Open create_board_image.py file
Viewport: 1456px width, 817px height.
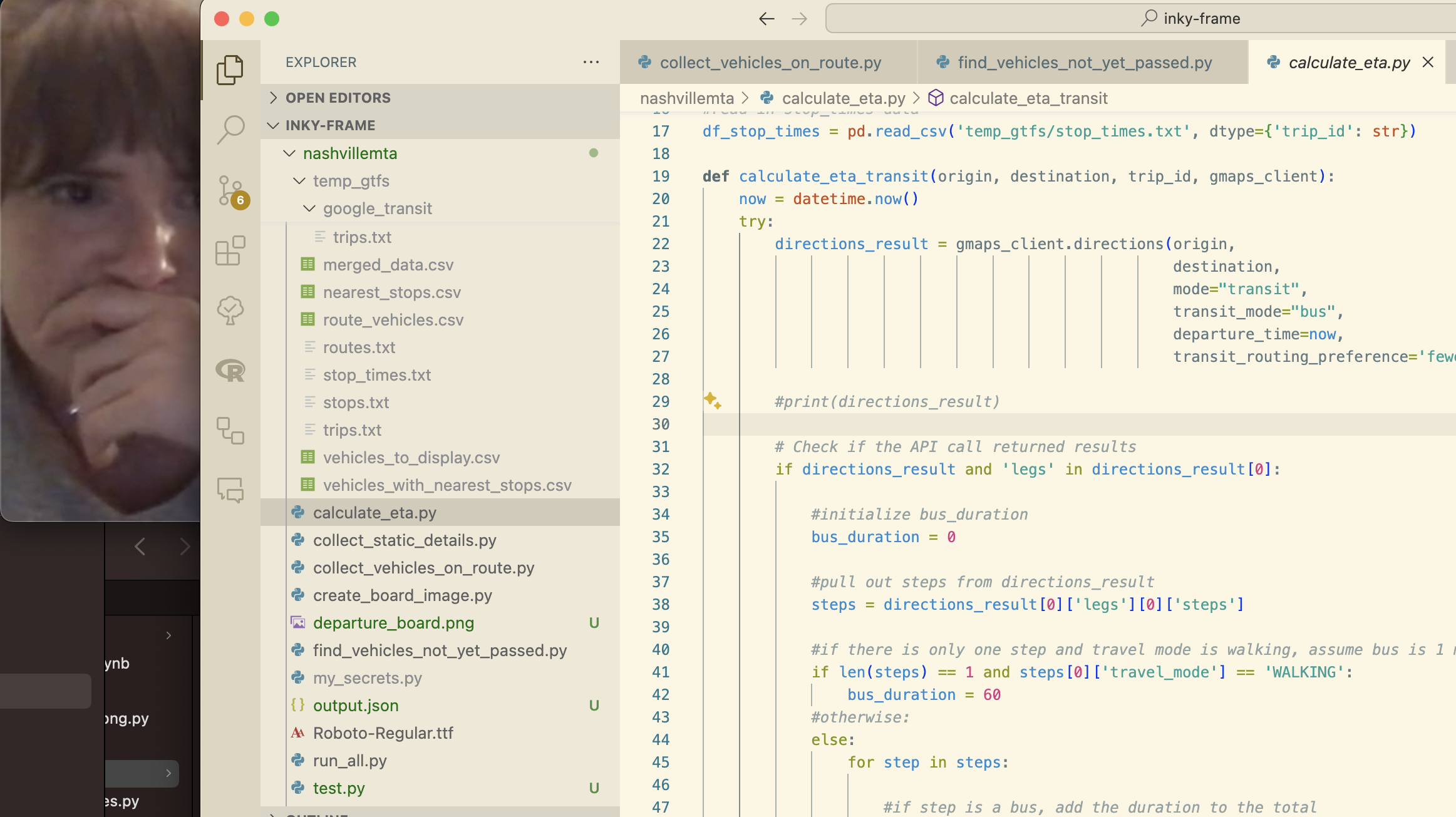pos(440,595)
